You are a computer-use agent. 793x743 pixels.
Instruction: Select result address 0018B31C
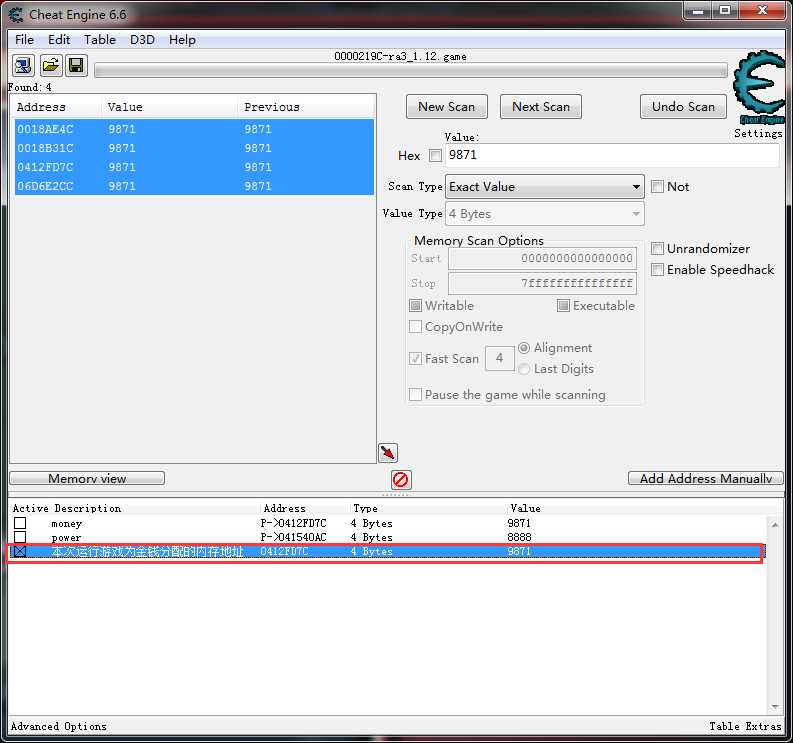[45, 148]
